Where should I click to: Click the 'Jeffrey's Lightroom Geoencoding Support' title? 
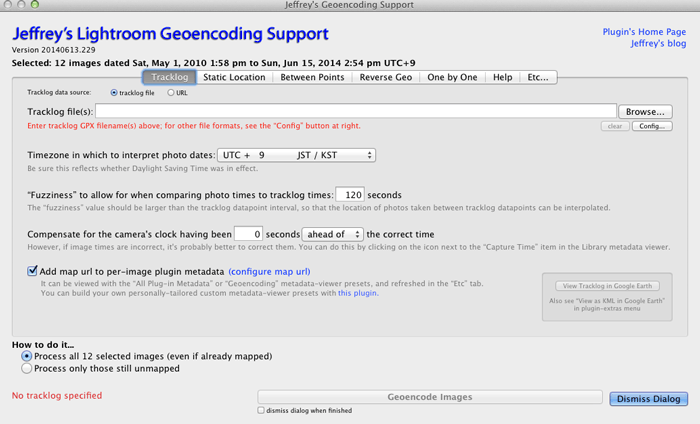click(x=170, y=34)
